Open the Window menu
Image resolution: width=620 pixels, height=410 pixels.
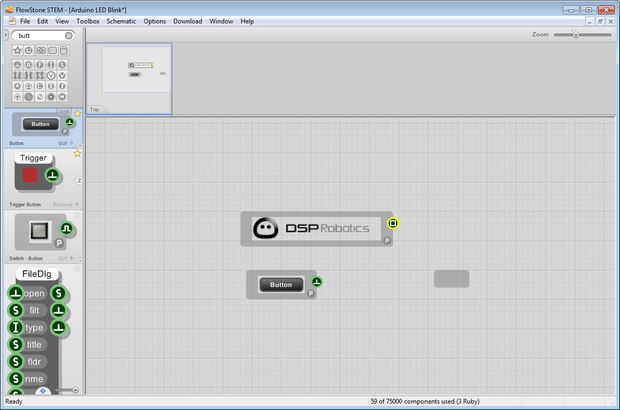(x=221, y=21)
